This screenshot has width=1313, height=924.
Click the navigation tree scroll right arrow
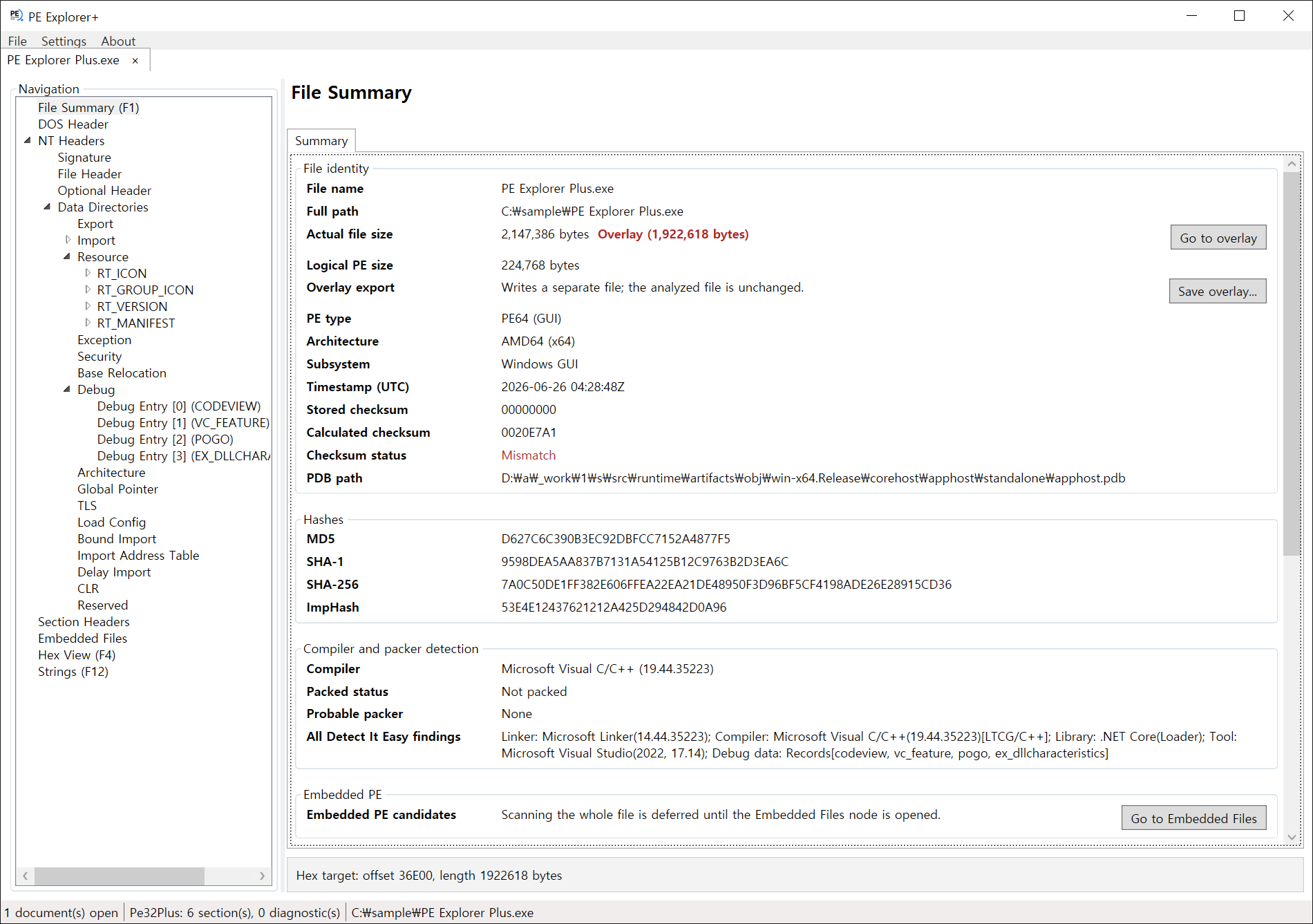pyautogui.click(x=262, y=876)
